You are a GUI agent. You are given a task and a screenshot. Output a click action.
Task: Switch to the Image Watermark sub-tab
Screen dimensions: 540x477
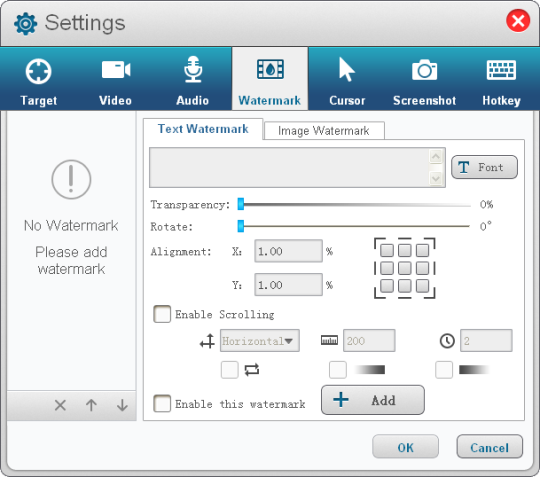tap(324, 131)
